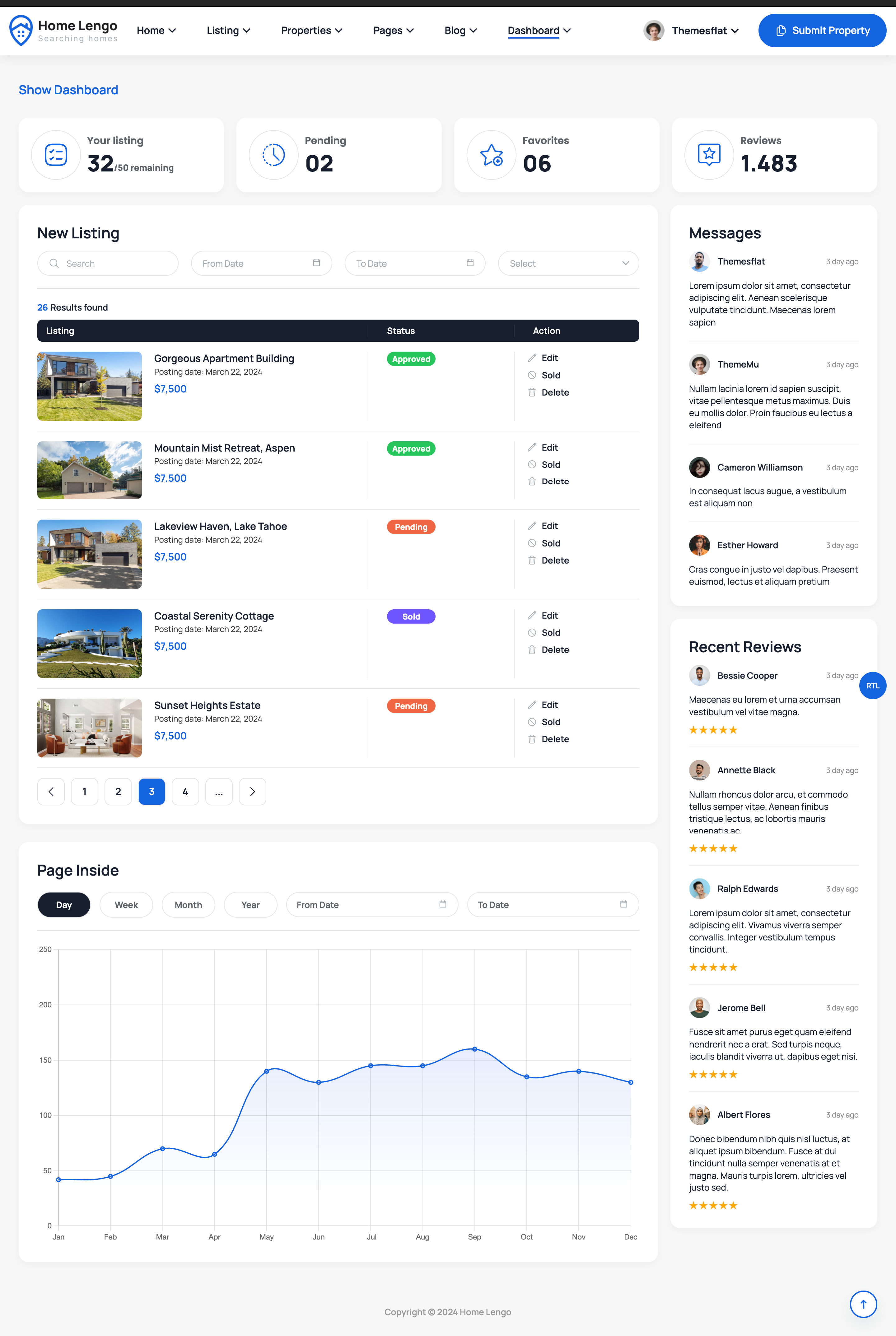Image resolution: width=896 pixels, height=1336 pixels.
Task: Click the Delete trash icon for Coastal Serenity Cottage
Action: coord(532,650)
